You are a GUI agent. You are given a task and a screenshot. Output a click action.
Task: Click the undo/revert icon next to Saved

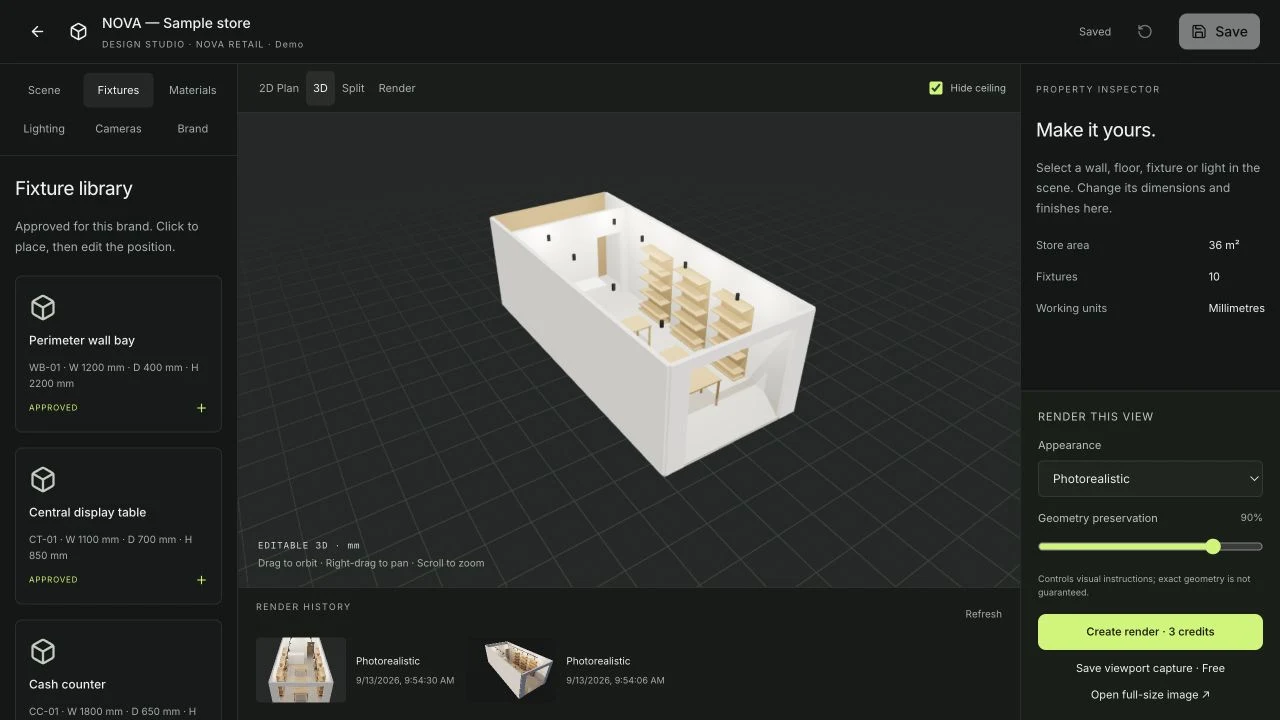click(x=1145, y=32)
